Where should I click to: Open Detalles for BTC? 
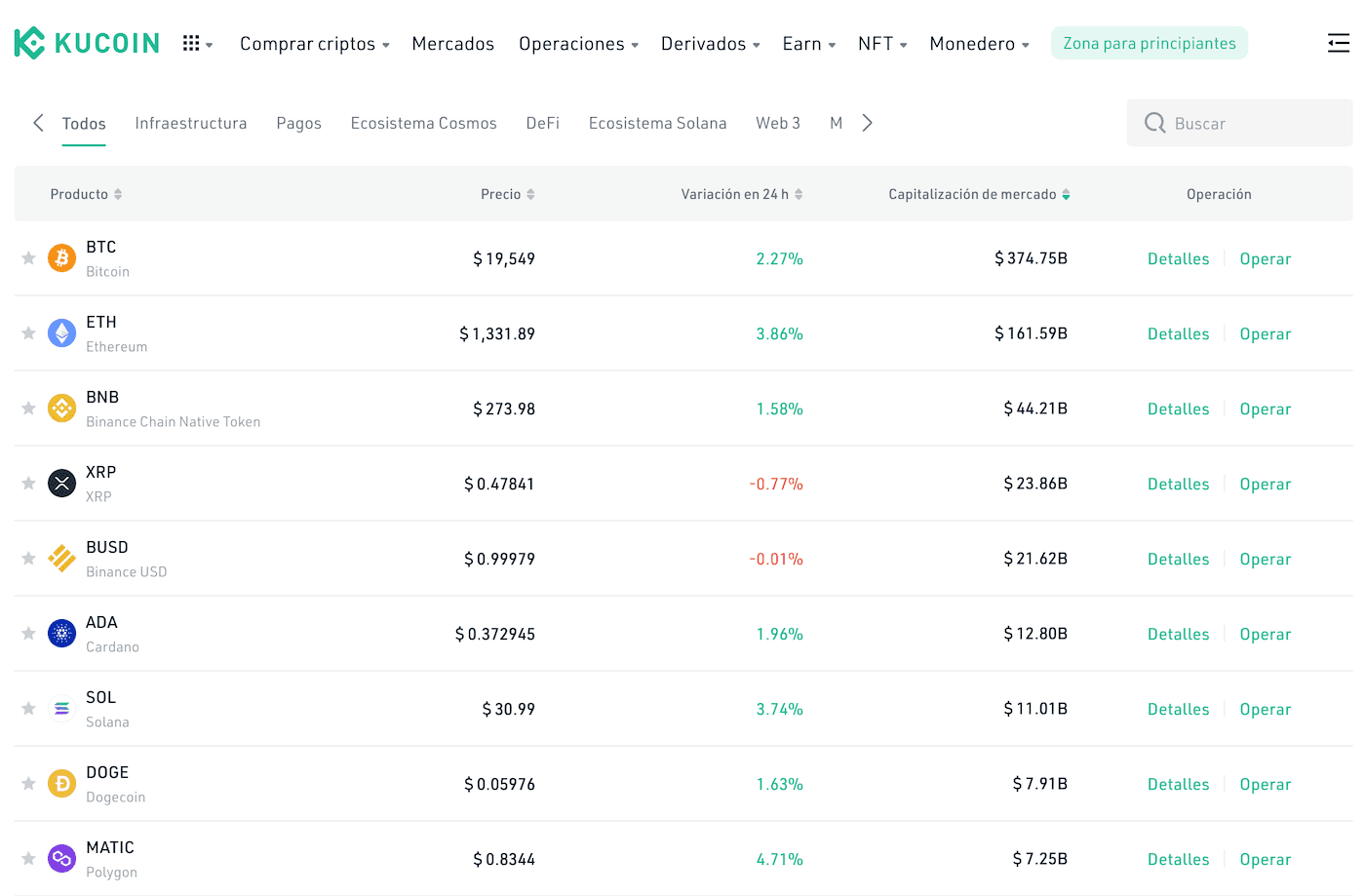pos(1179,259)
